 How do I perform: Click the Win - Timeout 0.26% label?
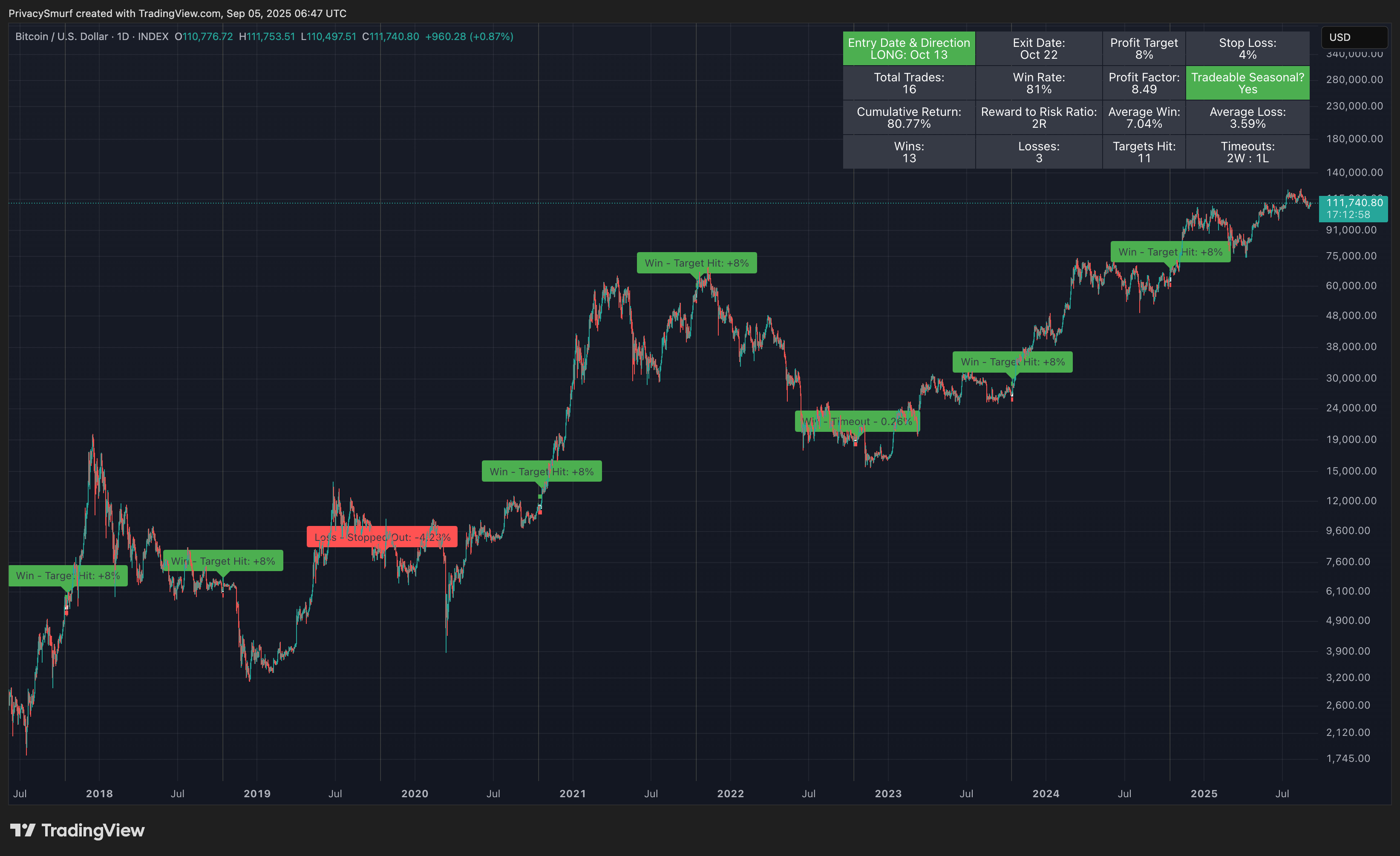point(856,422)
